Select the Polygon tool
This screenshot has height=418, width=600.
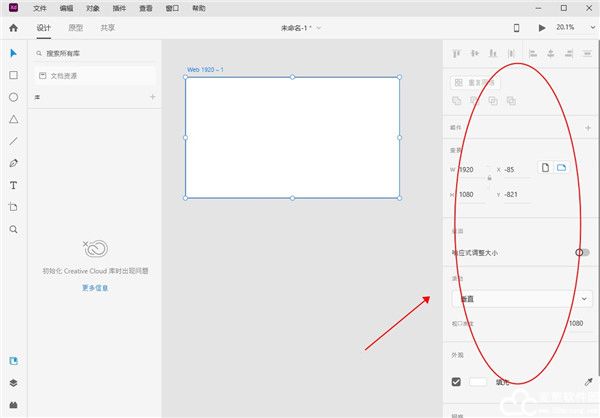(14, 119)
